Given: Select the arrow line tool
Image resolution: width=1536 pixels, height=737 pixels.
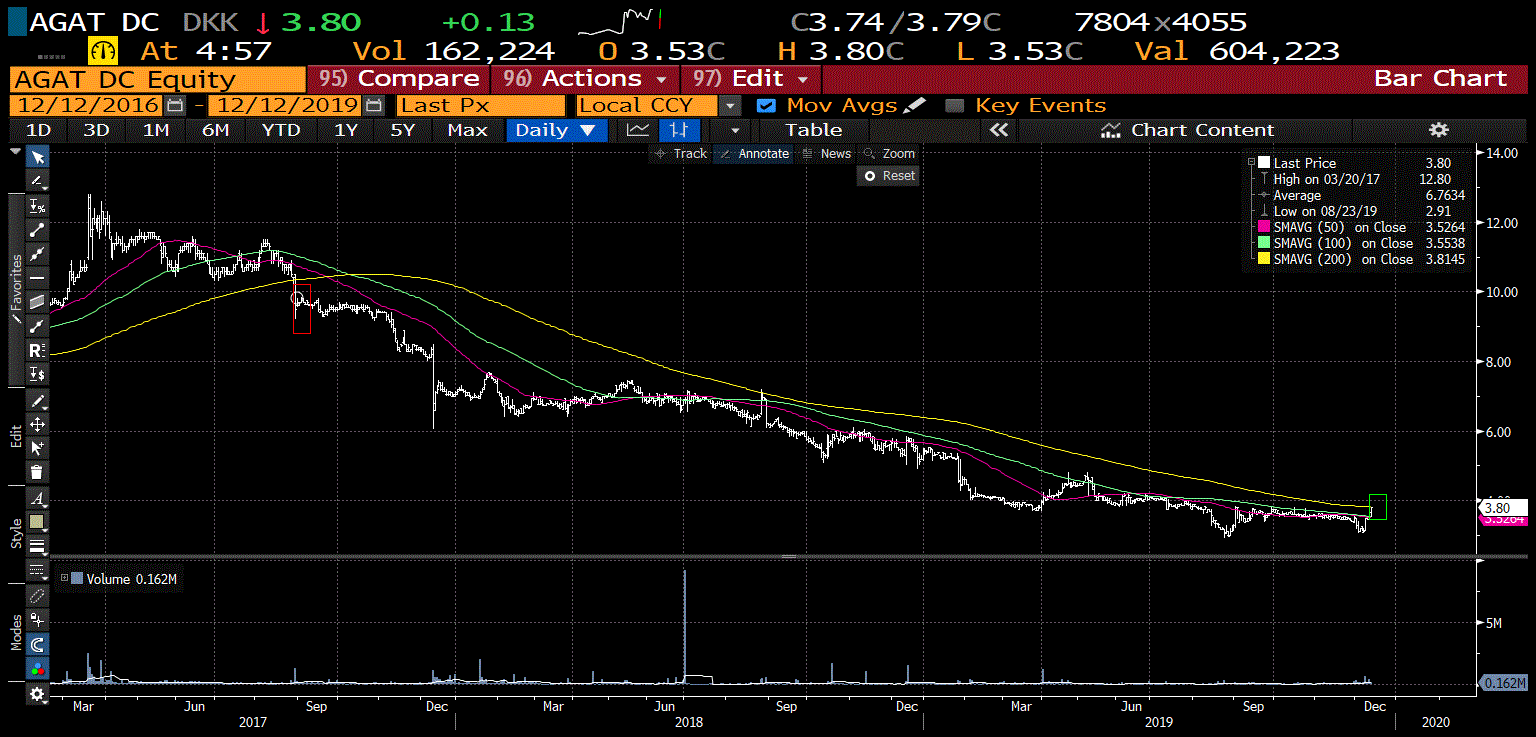Looking at the screenshot, I should (38, 325).
